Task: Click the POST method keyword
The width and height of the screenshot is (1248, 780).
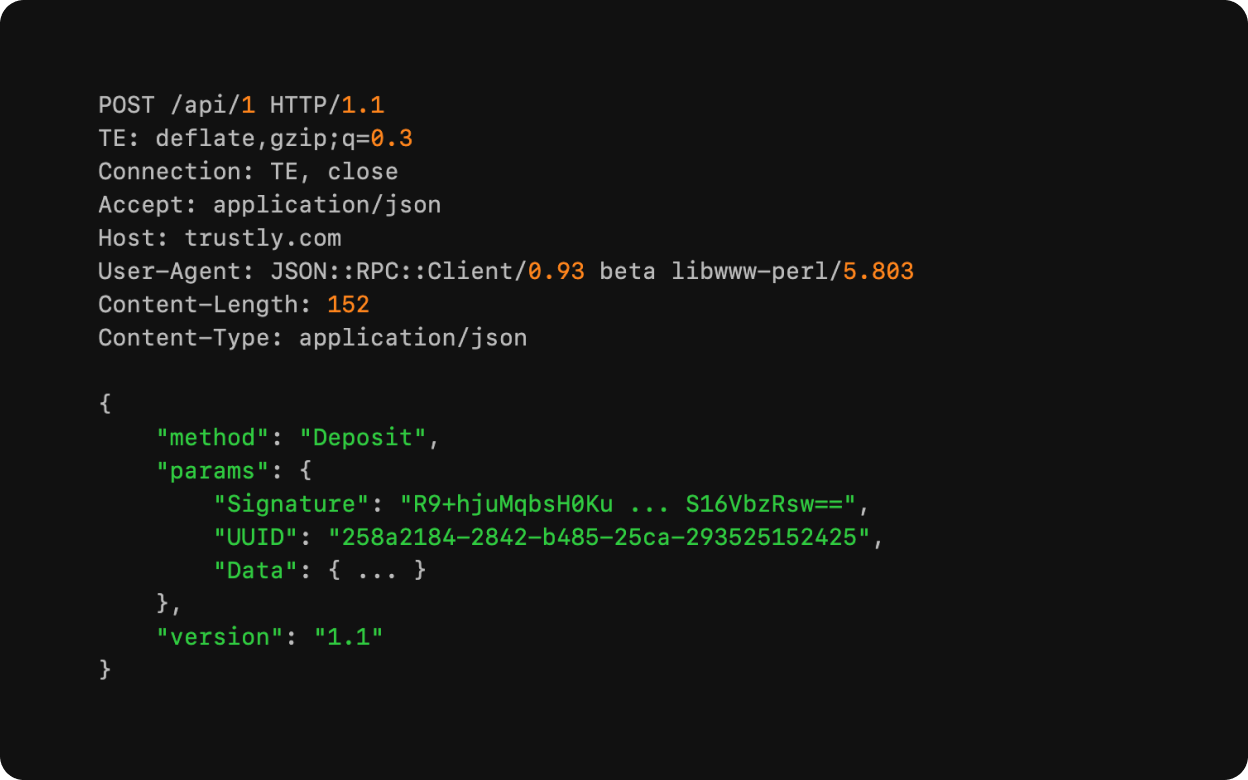Action: tap(126, 105)
